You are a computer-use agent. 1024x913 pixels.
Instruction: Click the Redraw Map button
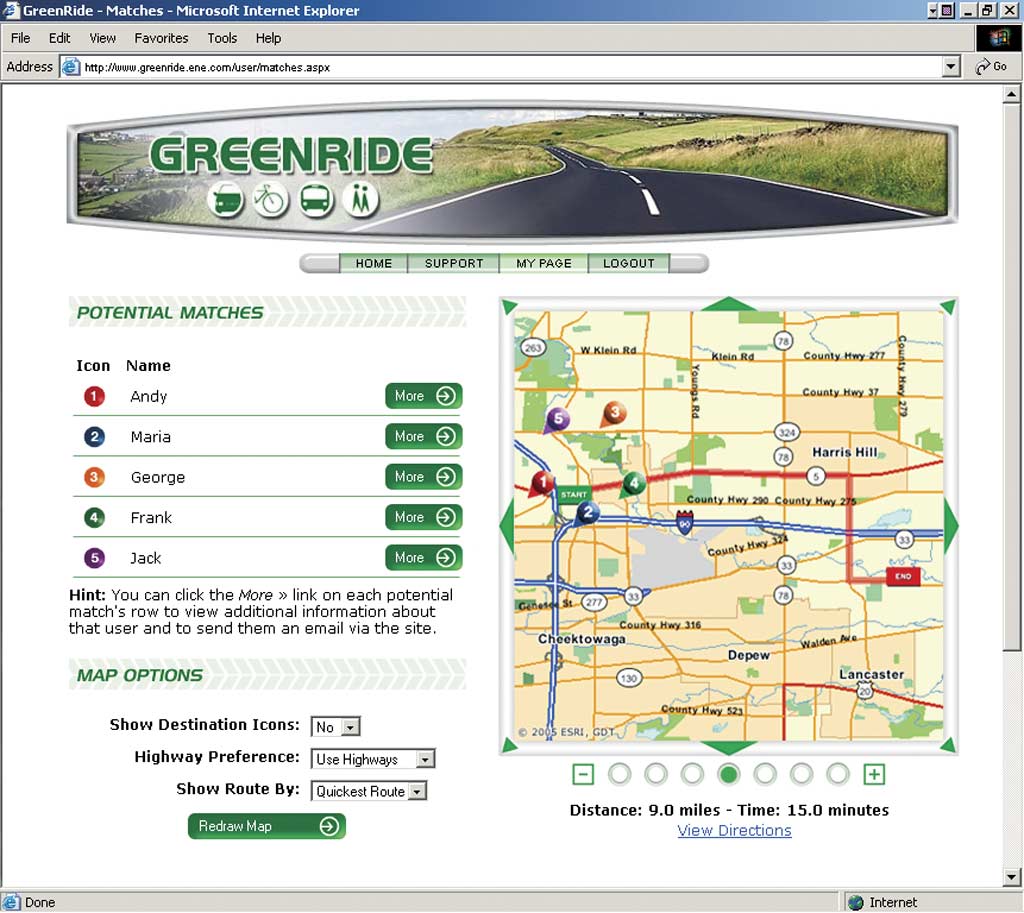[266, 827]
